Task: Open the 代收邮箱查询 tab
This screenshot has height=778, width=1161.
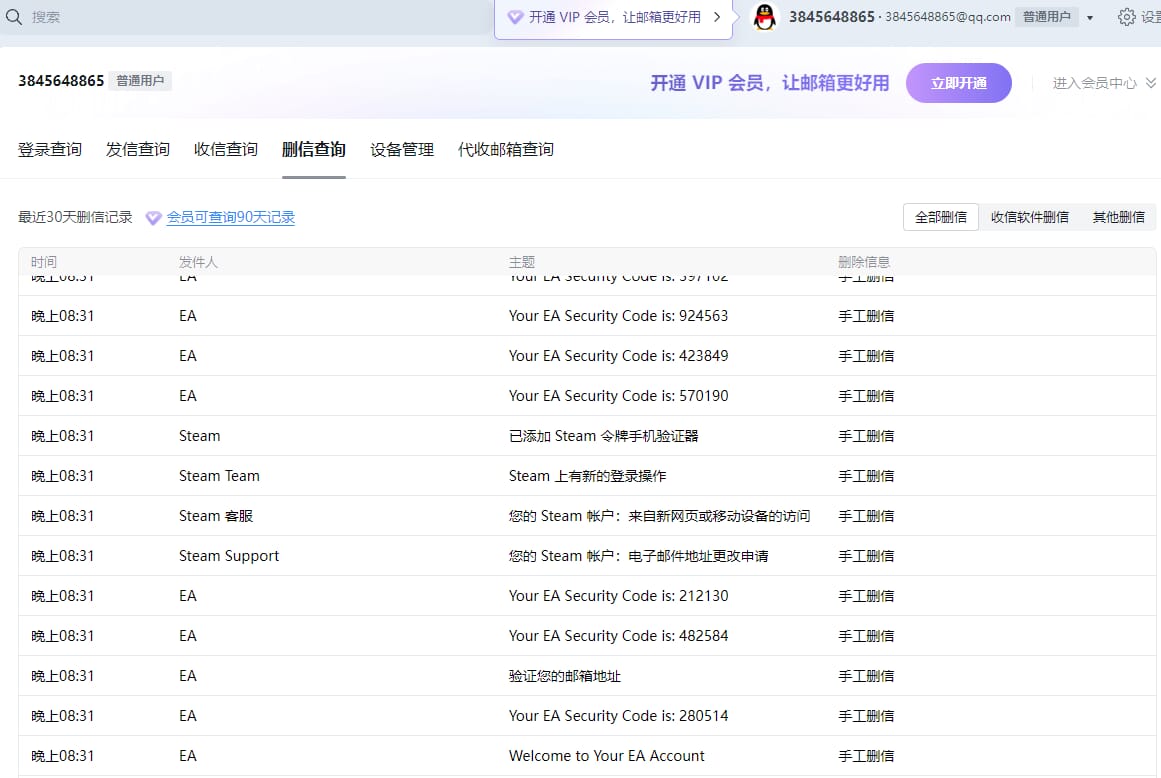Action: [505, 150]
